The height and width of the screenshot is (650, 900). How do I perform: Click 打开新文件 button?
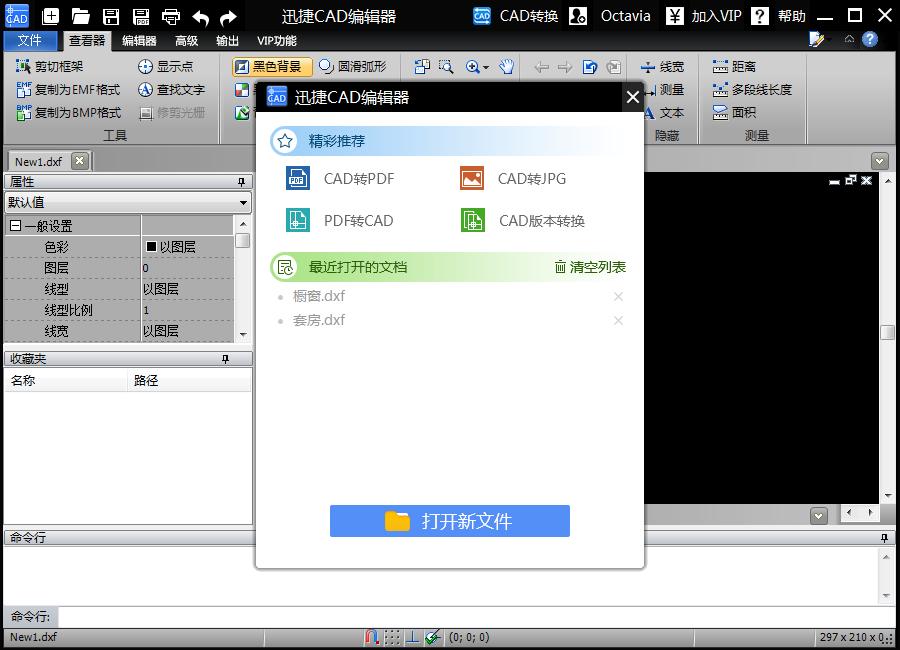click(449, 521)
